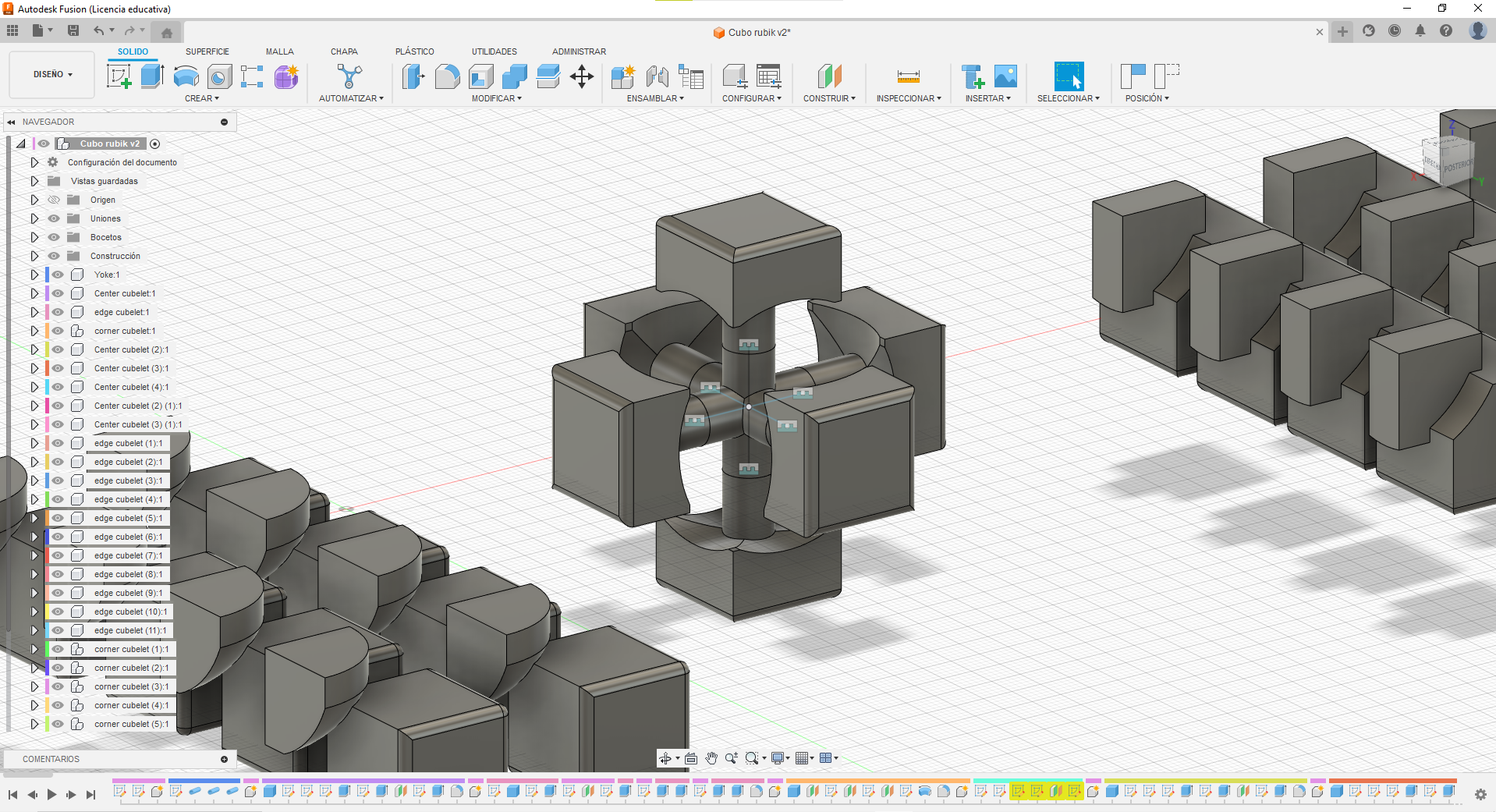Hide the Construcción folder
Viewport: 1496px width, 812px height.
tap(54, 256)
